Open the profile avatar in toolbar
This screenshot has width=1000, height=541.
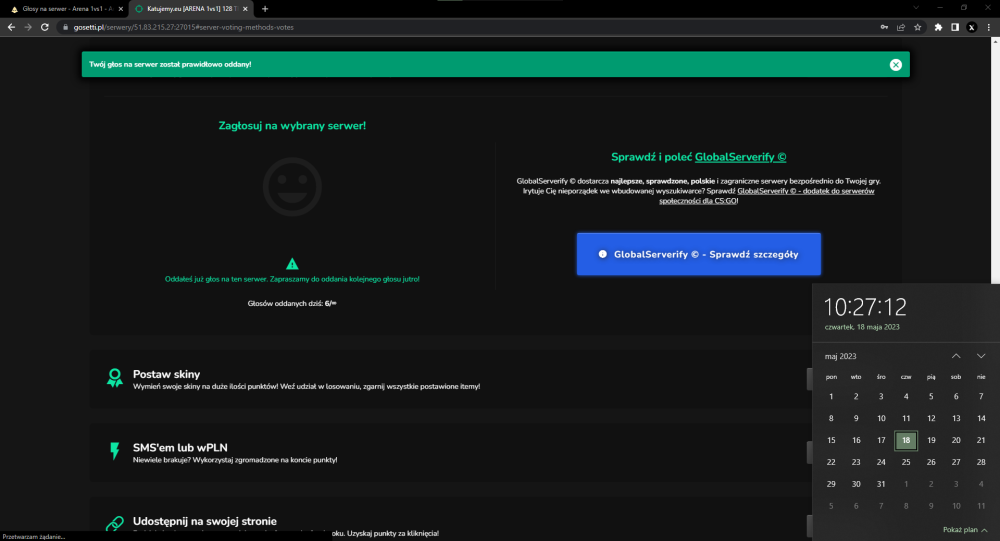click(x=971, y=27)
